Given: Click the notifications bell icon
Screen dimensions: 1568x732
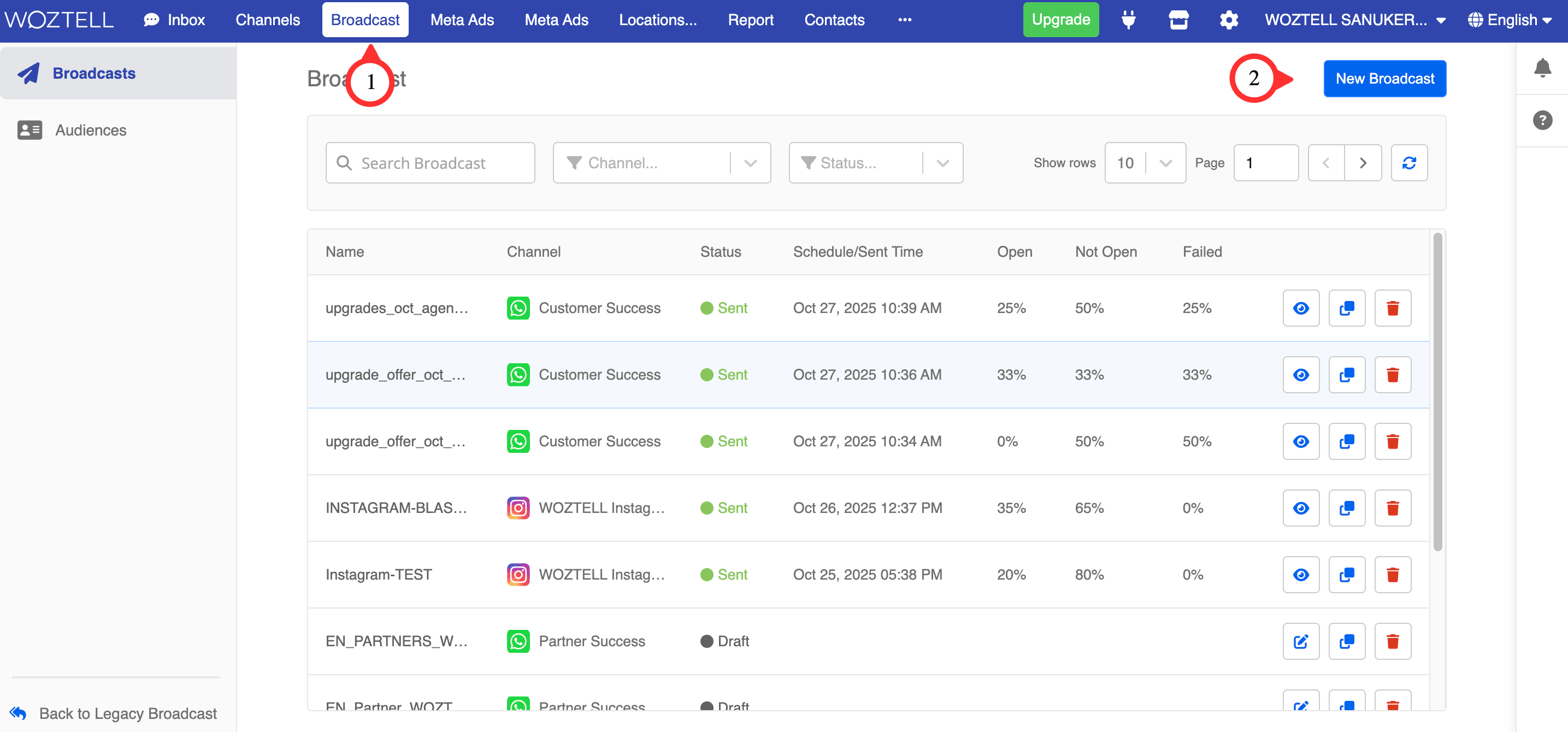Looking at the screenshot, I should 1542,68.
